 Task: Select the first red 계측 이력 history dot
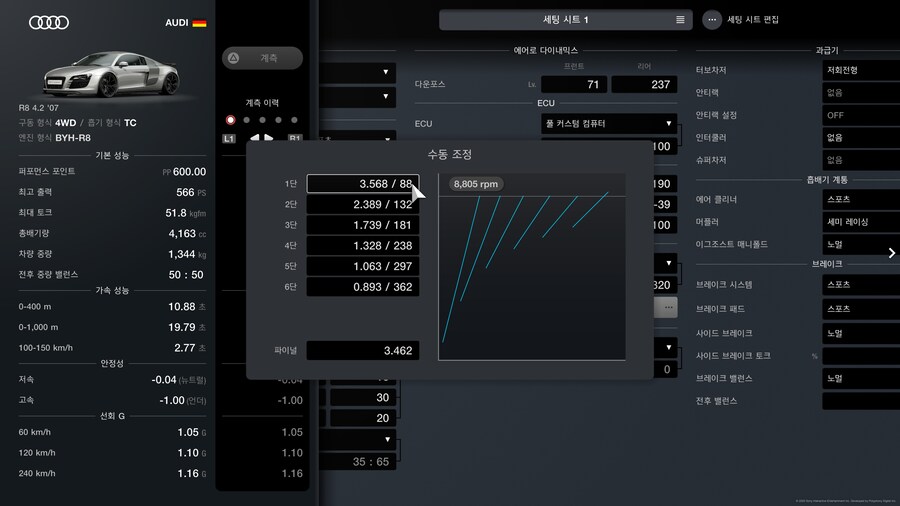coord(231,120)
